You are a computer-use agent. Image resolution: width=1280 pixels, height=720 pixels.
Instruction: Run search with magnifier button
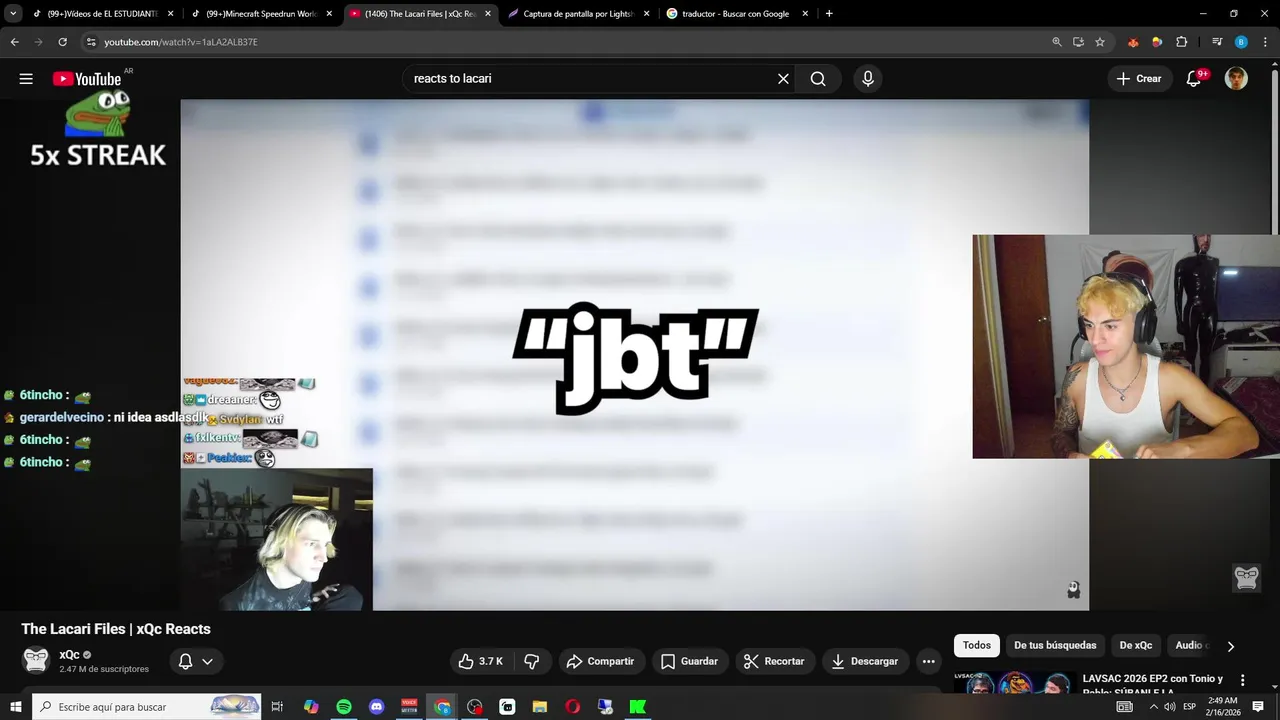818,79
